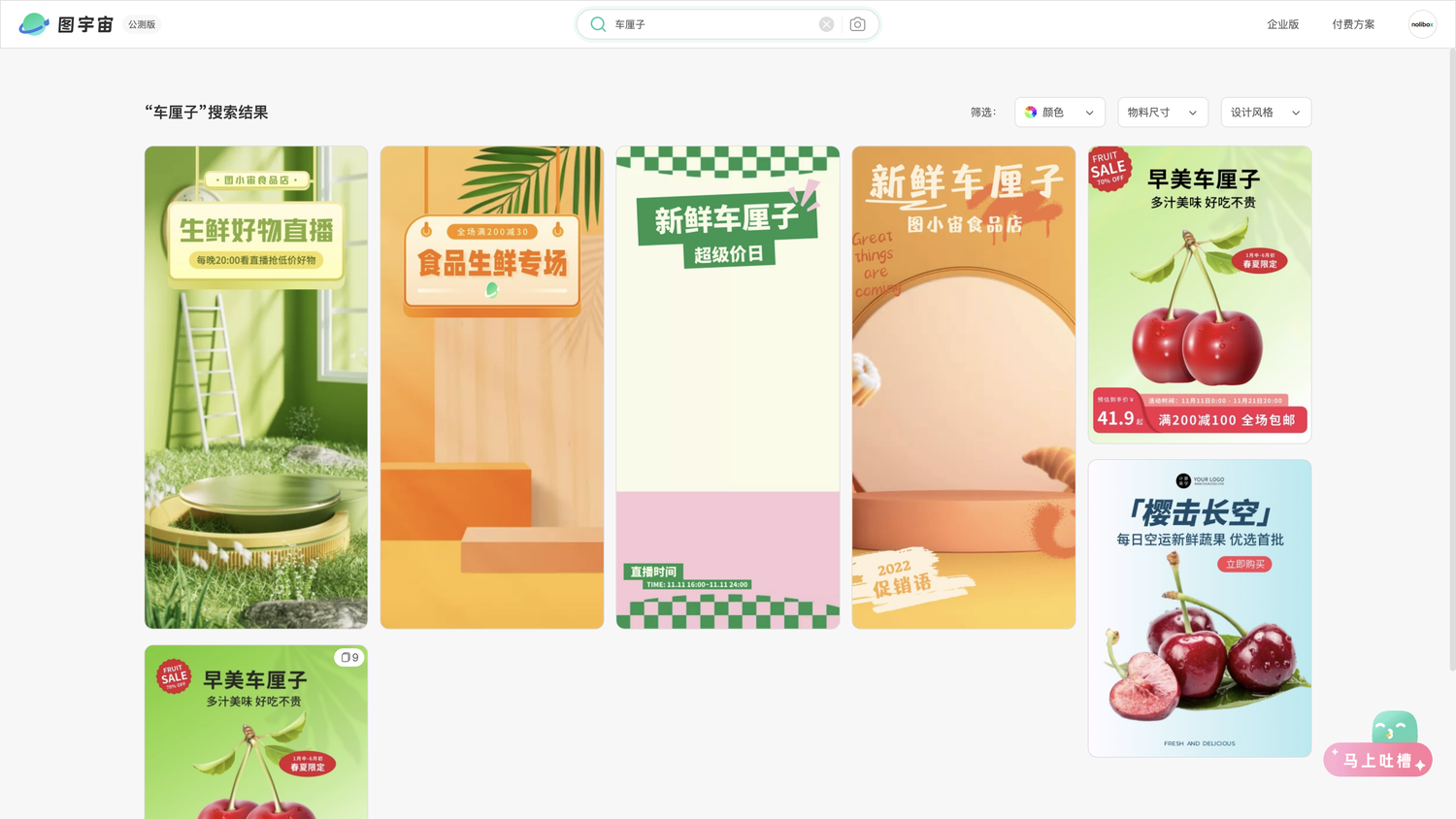Click the 马上吐槽 feedback button
1456x819 pixels.
pyautogui.click(x=1377, y=761)
